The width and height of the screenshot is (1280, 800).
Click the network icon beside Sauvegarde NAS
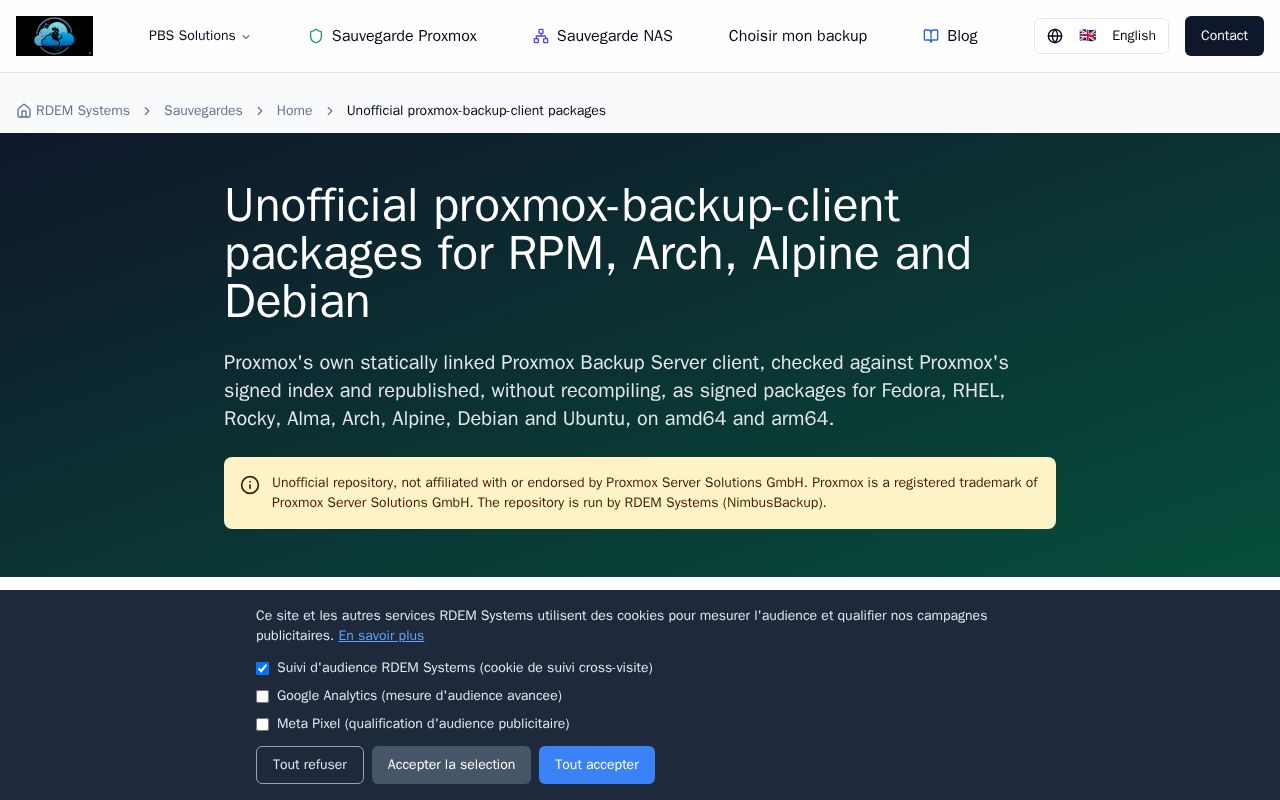point(541,36)
